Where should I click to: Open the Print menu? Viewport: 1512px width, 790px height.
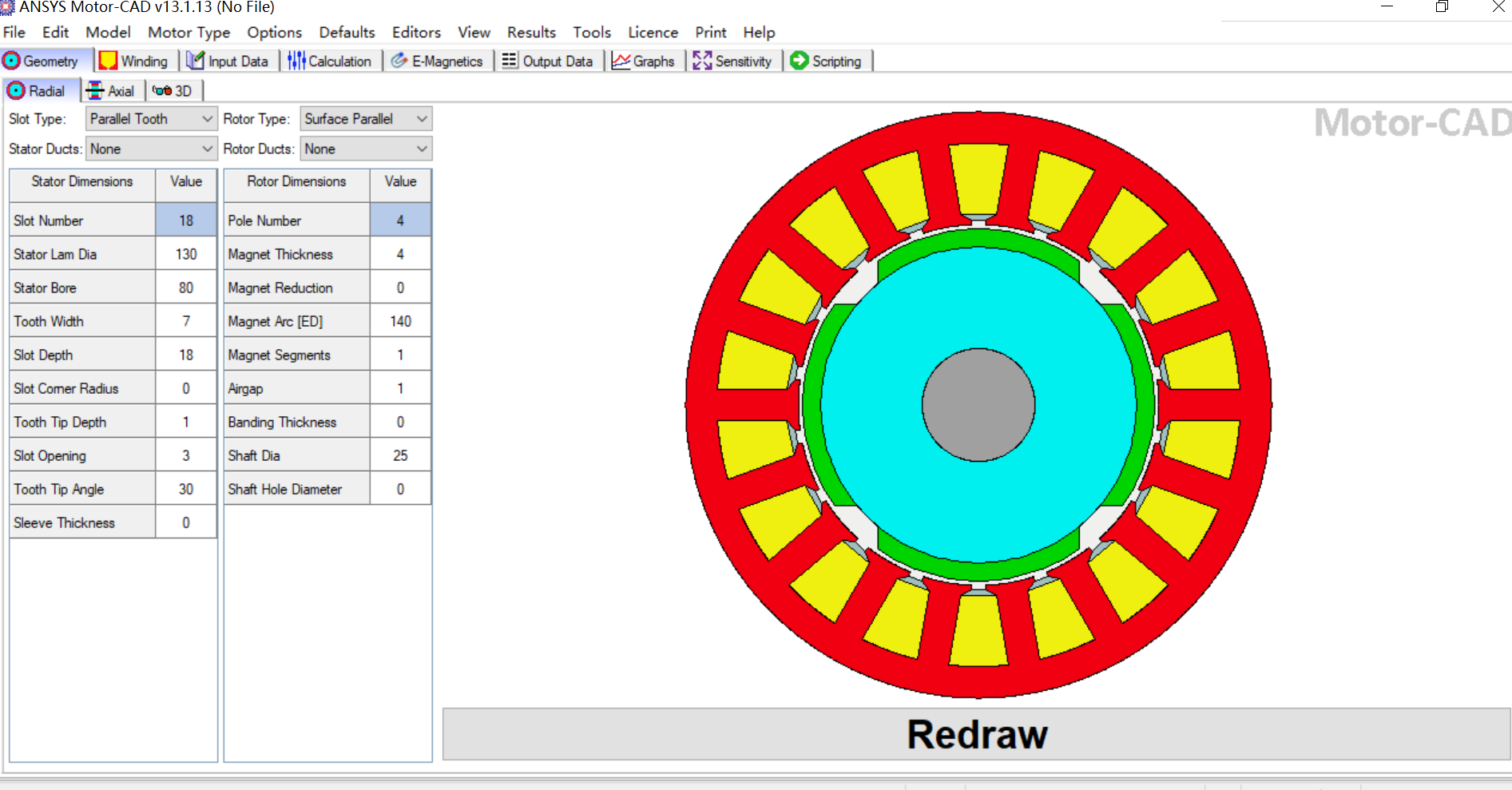pyautogui.click(x=710, y=33)
